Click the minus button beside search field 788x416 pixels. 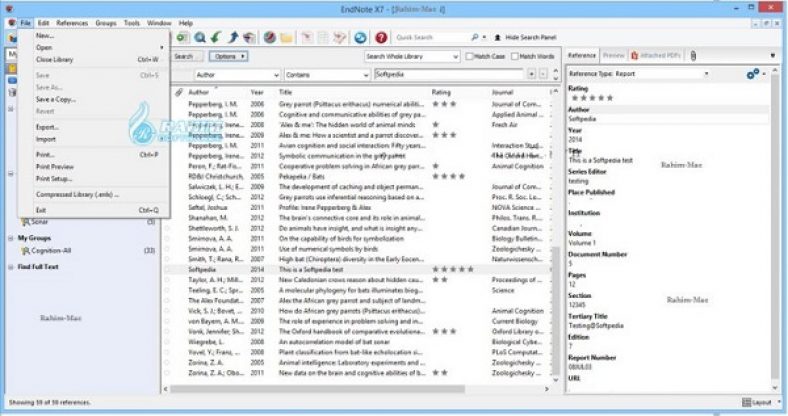[543, 74]
